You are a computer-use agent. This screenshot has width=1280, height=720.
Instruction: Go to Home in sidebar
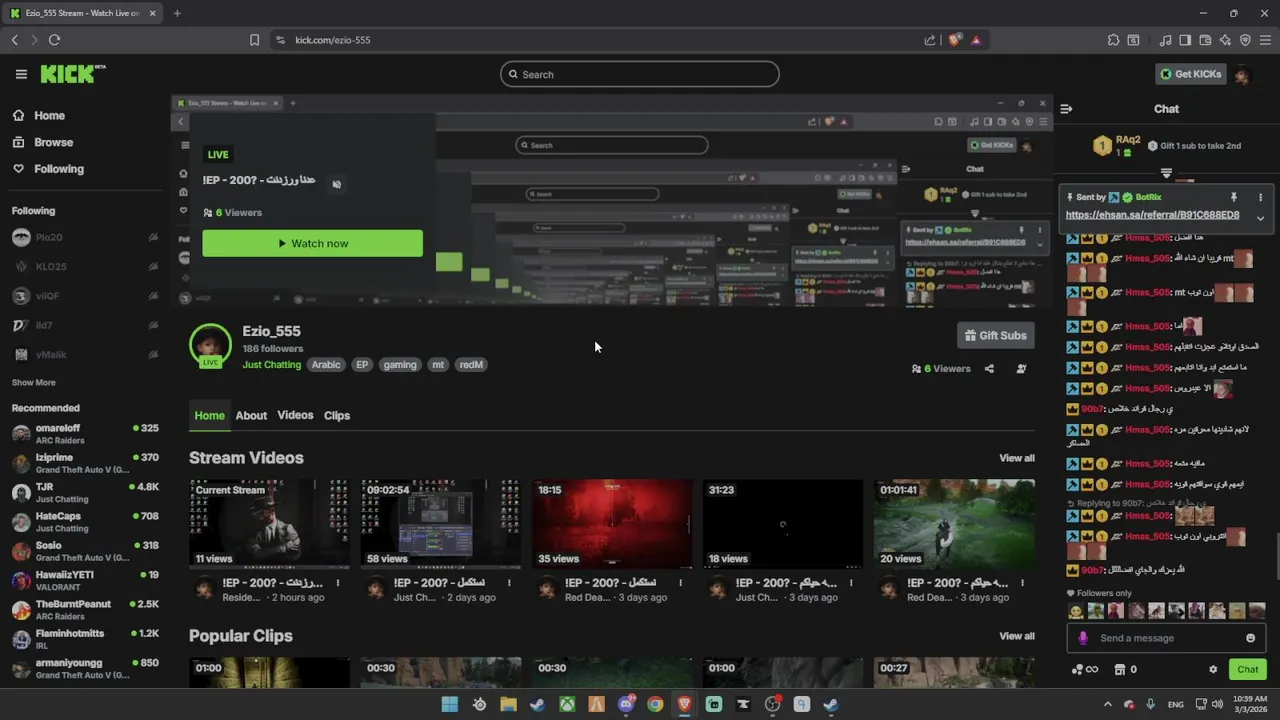(38, 115)
